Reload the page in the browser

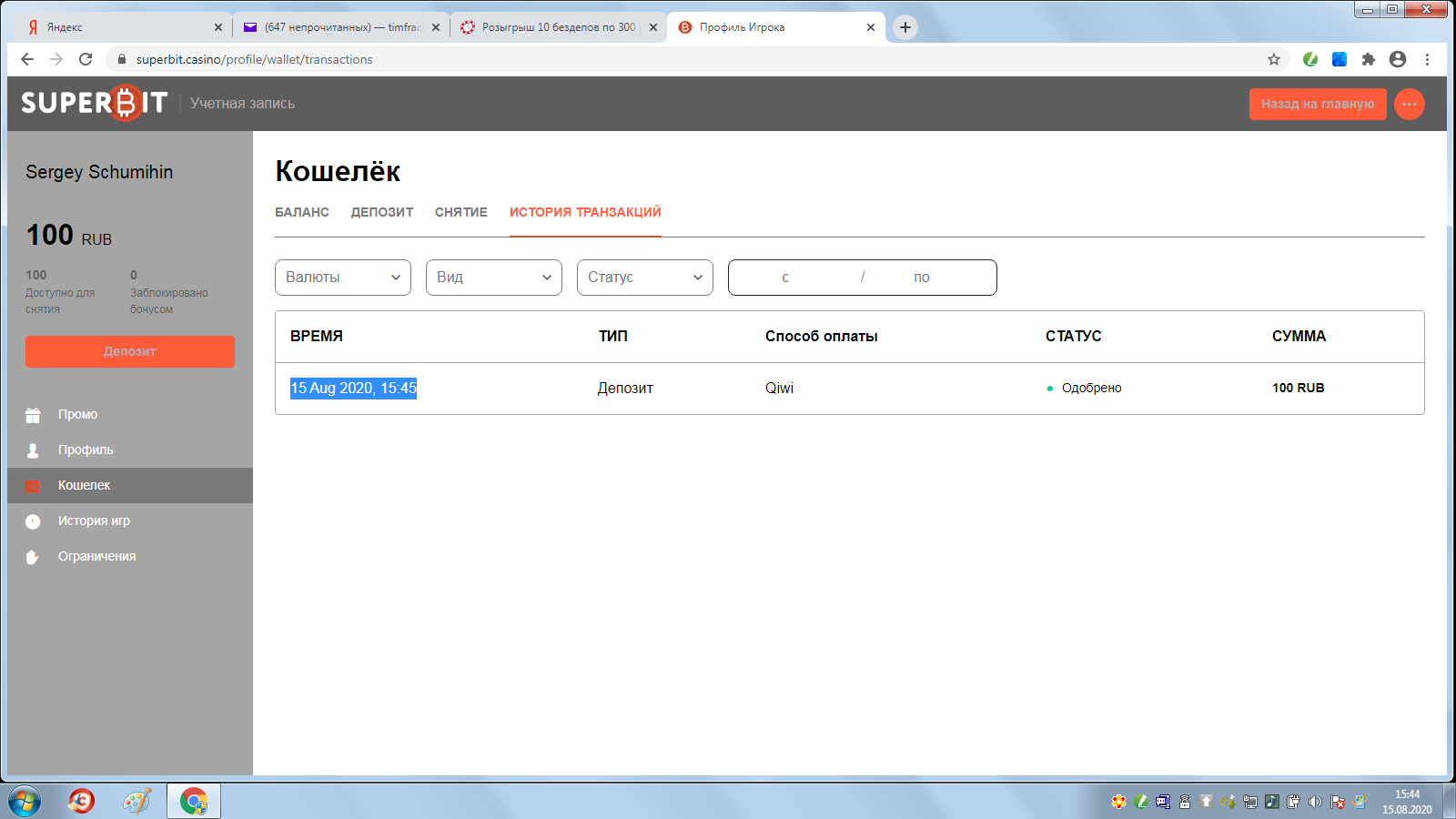pyautogui.click(x=86, y=59)
